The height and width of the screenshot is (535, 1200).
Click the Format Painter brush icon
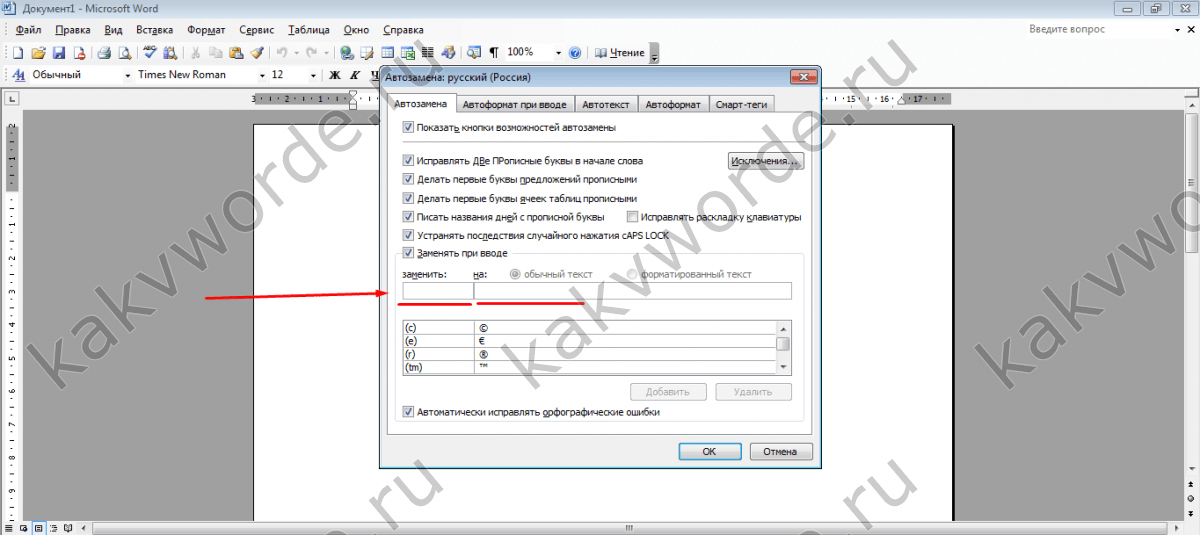pos(256,53)
